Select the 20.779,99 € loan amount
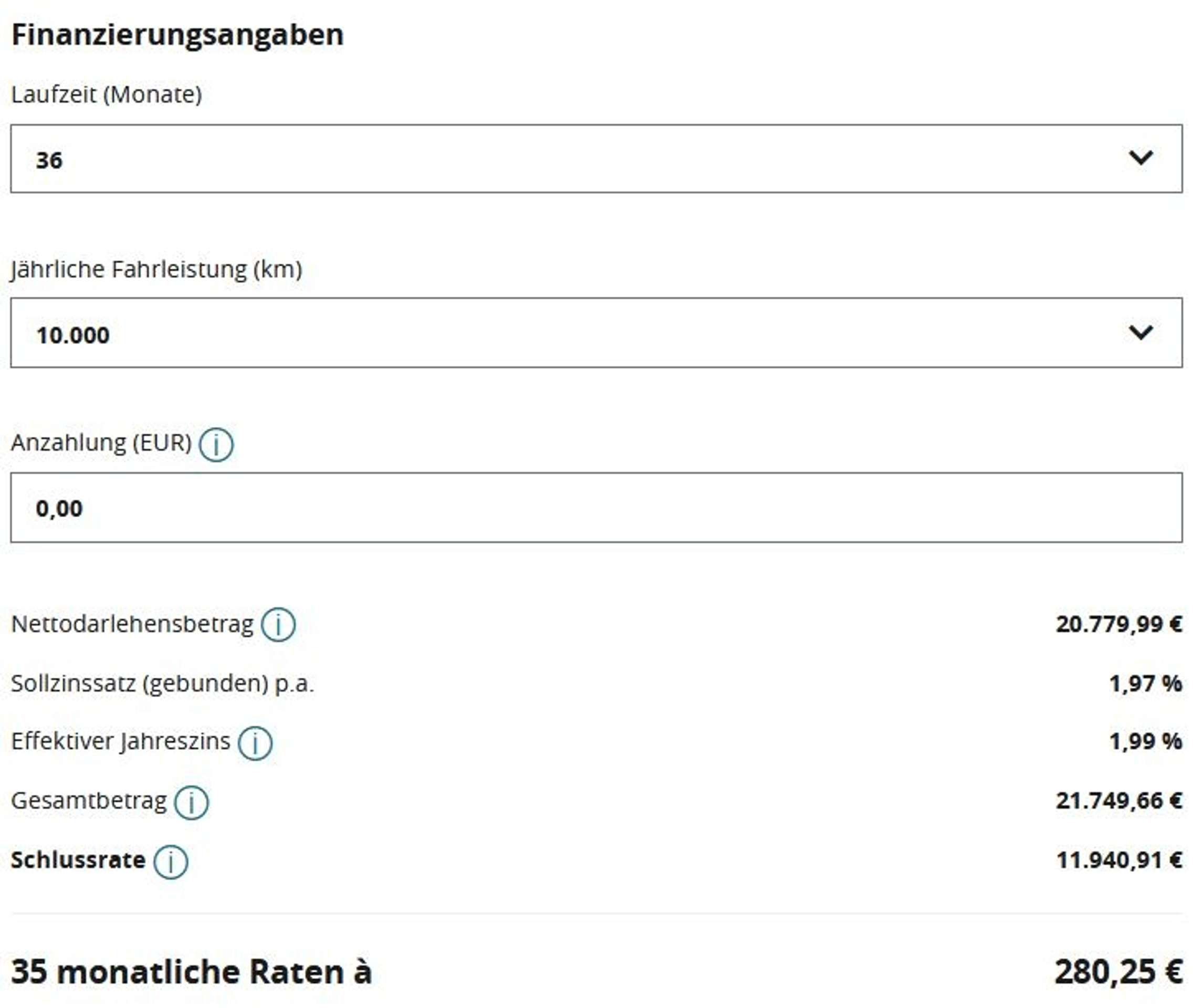1201x1008 pixels. point(1119,624)
